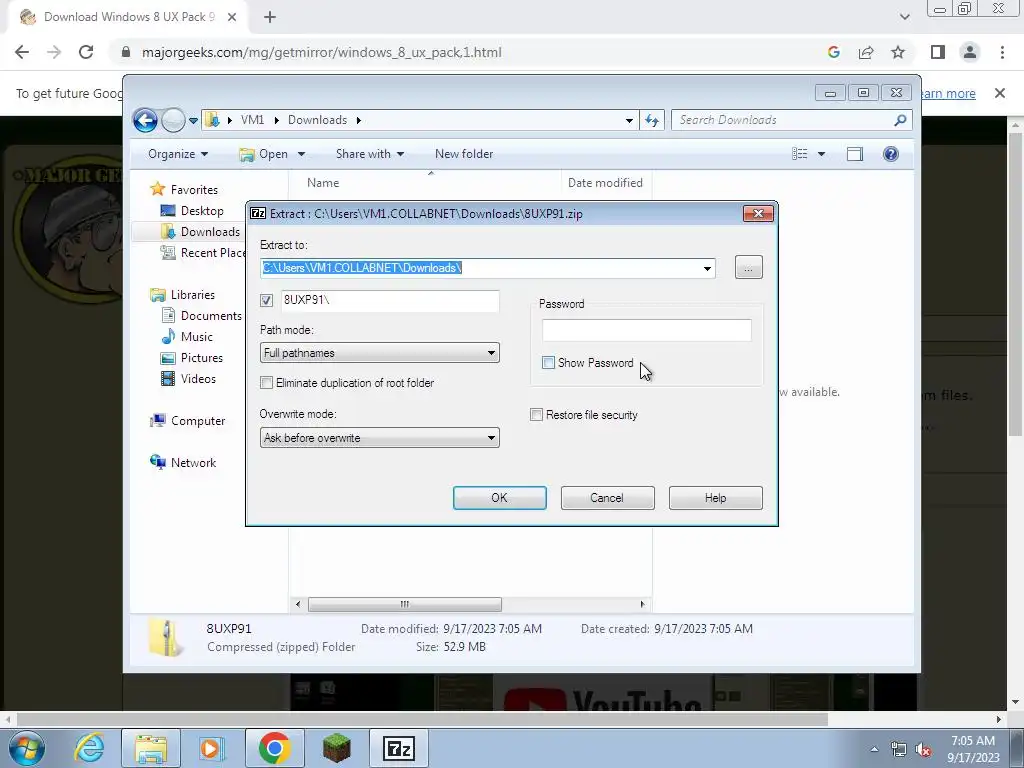Select Favorites in navigation pane
1024x768 pixels.
[x=194, y=189]
